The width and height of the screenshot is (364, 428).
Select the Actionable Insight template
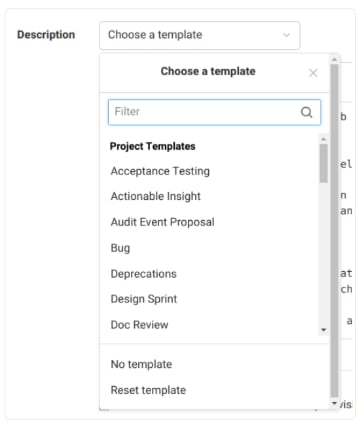[156, 196]
